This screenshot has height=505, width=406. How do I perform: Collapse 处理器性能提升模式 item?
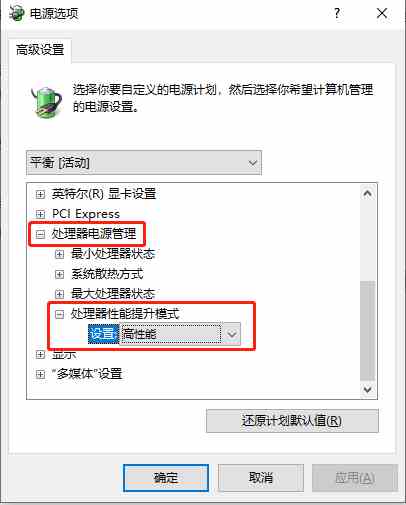[x=59, y=314]
